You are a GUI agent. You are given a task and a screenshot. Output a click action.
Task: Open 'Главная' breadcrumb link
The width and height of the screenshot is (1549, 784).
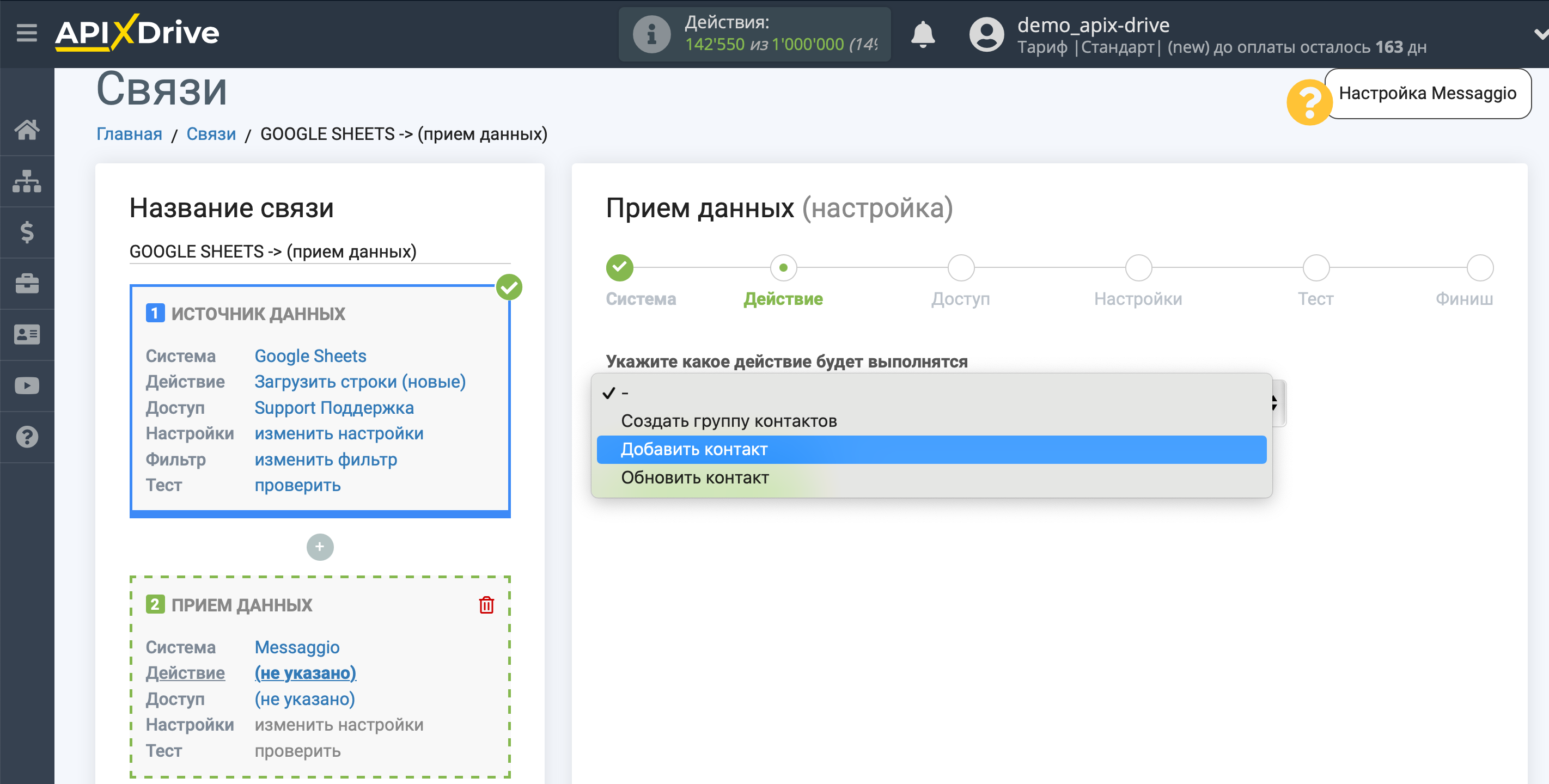(129, 133)
